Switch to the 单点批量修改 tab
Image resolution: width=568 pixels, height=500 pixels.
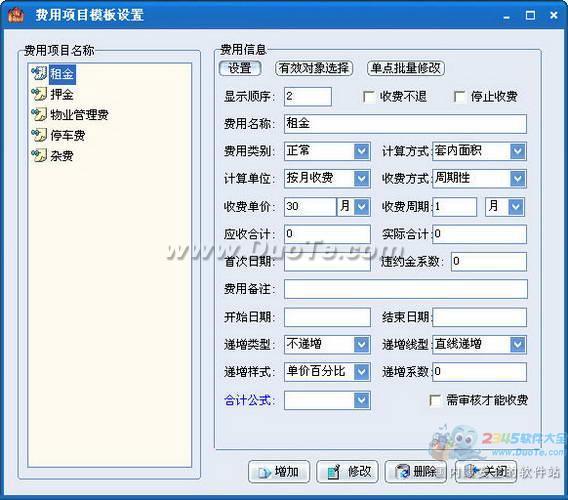(406, 68)
